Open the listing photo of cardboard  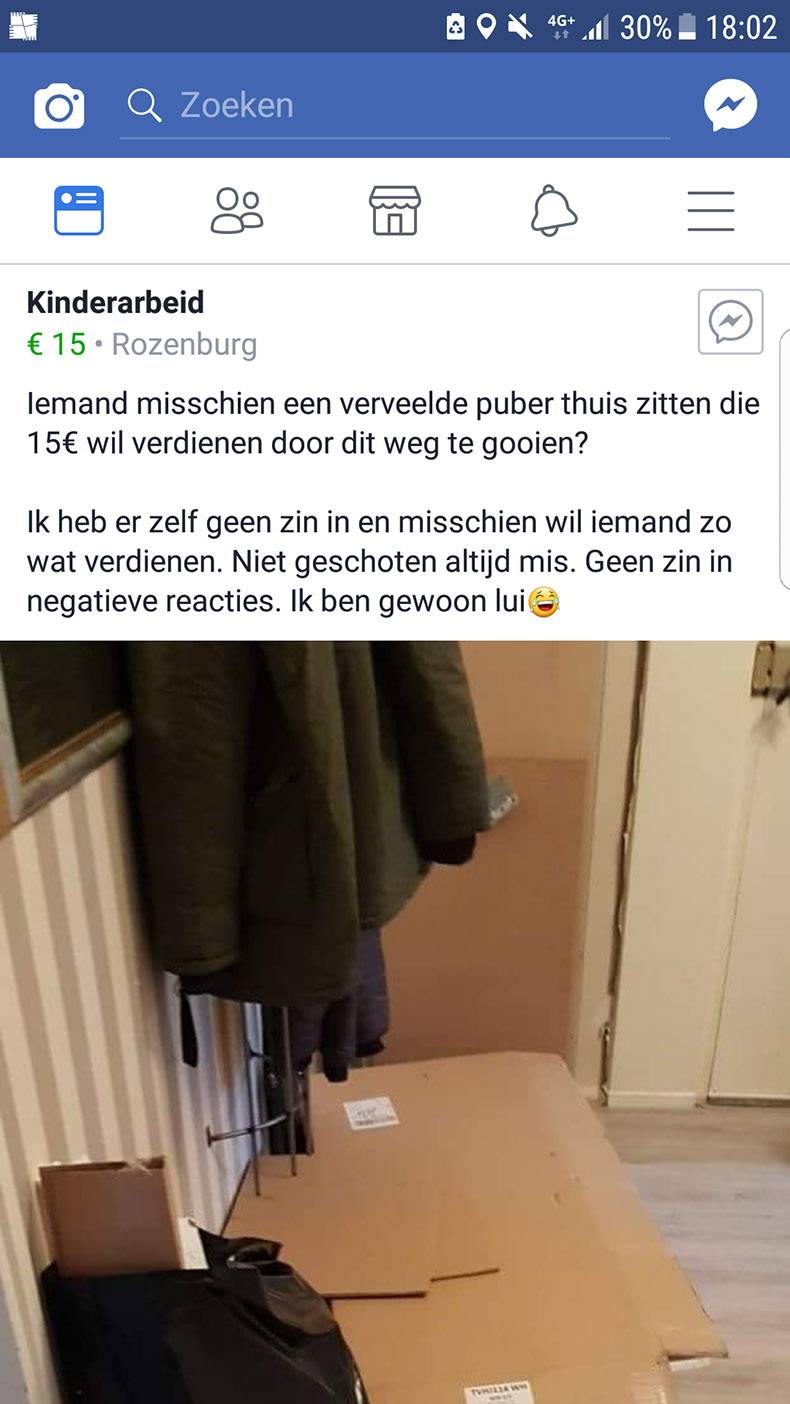(395, 1022)
